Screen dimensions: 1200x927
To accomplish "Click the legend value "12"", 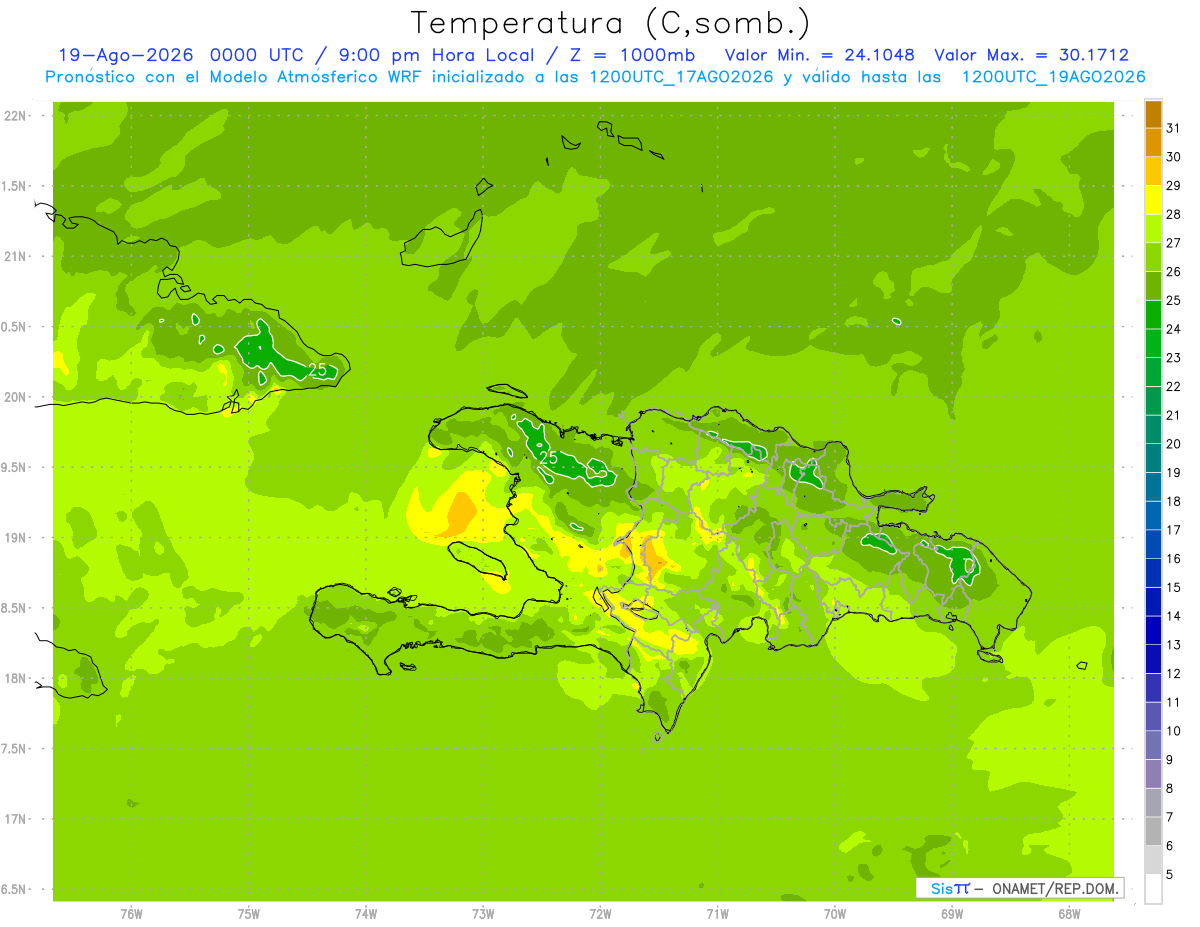I will click(1174, 674).
